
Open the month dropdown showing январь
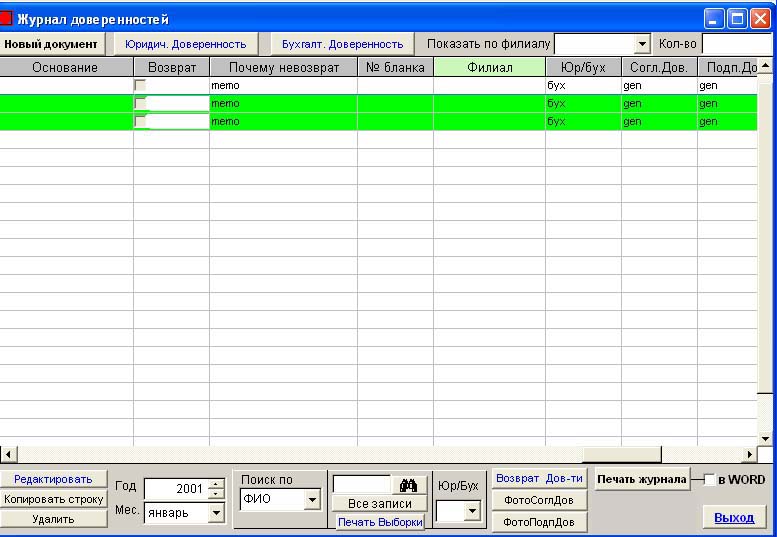216,513
